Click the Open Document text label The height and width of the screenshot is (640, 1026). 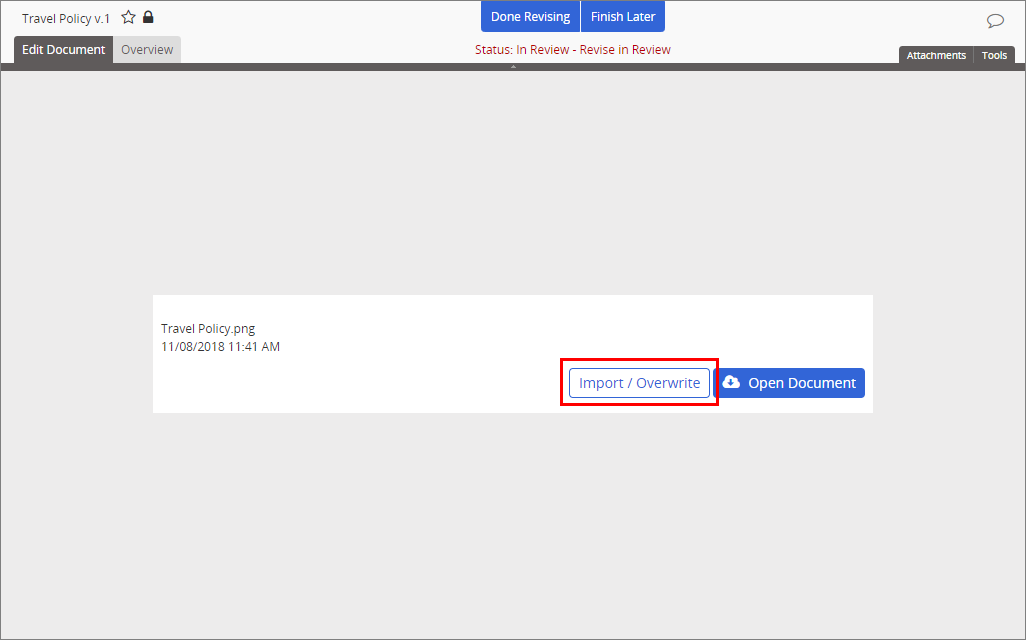point(802,383)
